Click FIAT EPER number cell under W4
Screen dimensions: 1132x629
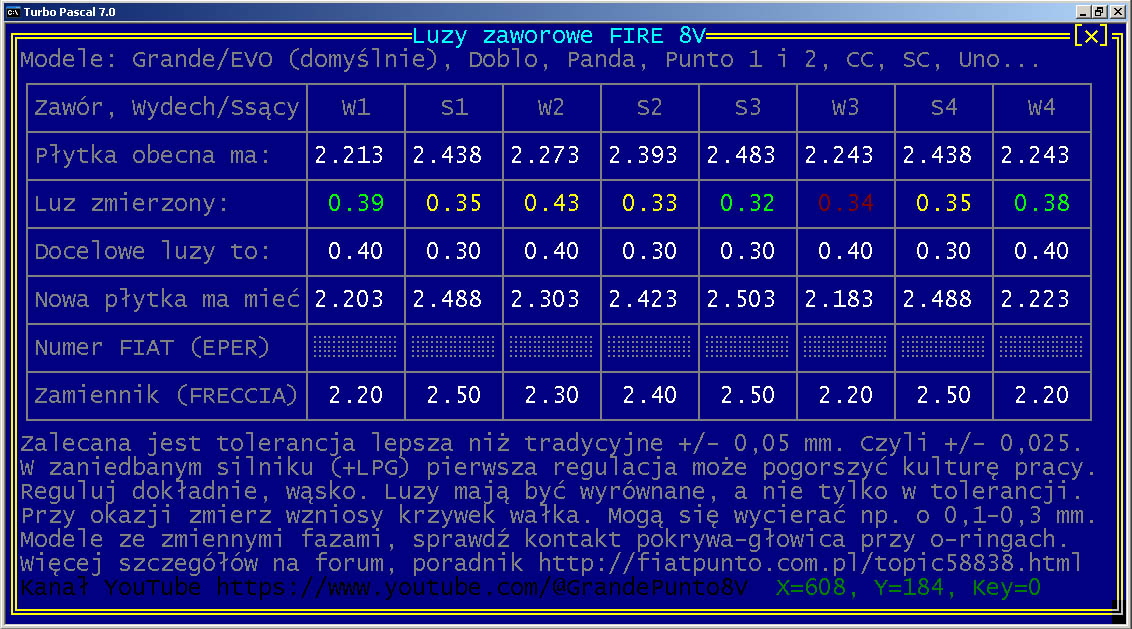click(x=1041, y=347)
